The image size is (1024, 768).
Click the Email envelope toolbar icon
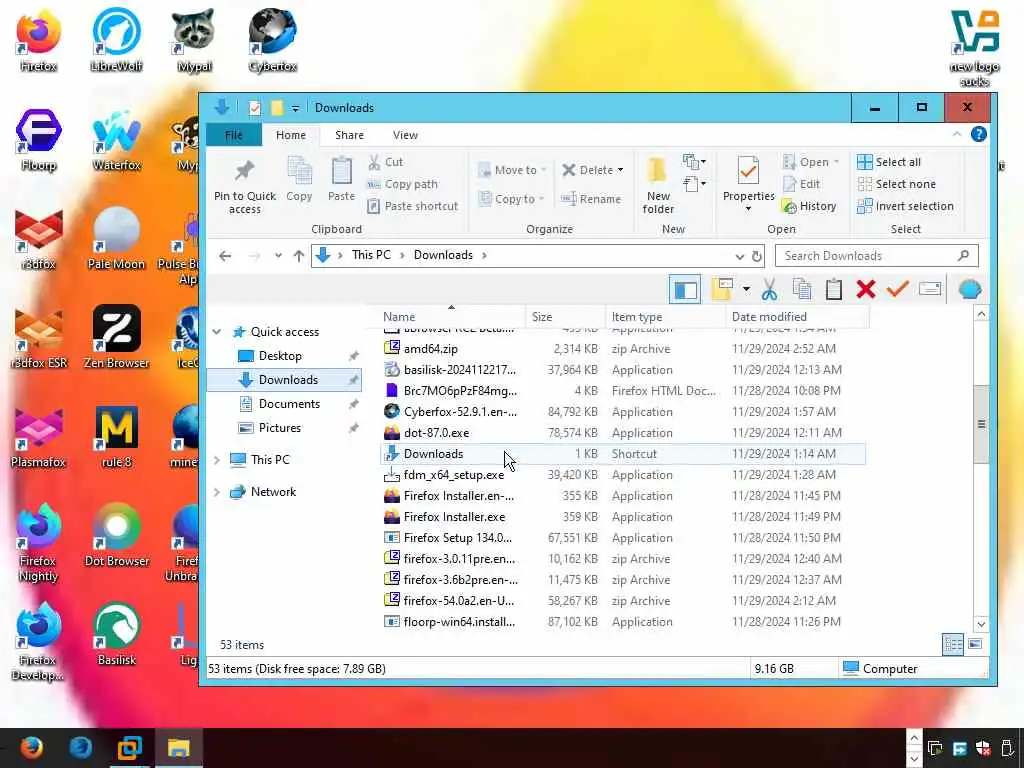click(x=929, y=289)
